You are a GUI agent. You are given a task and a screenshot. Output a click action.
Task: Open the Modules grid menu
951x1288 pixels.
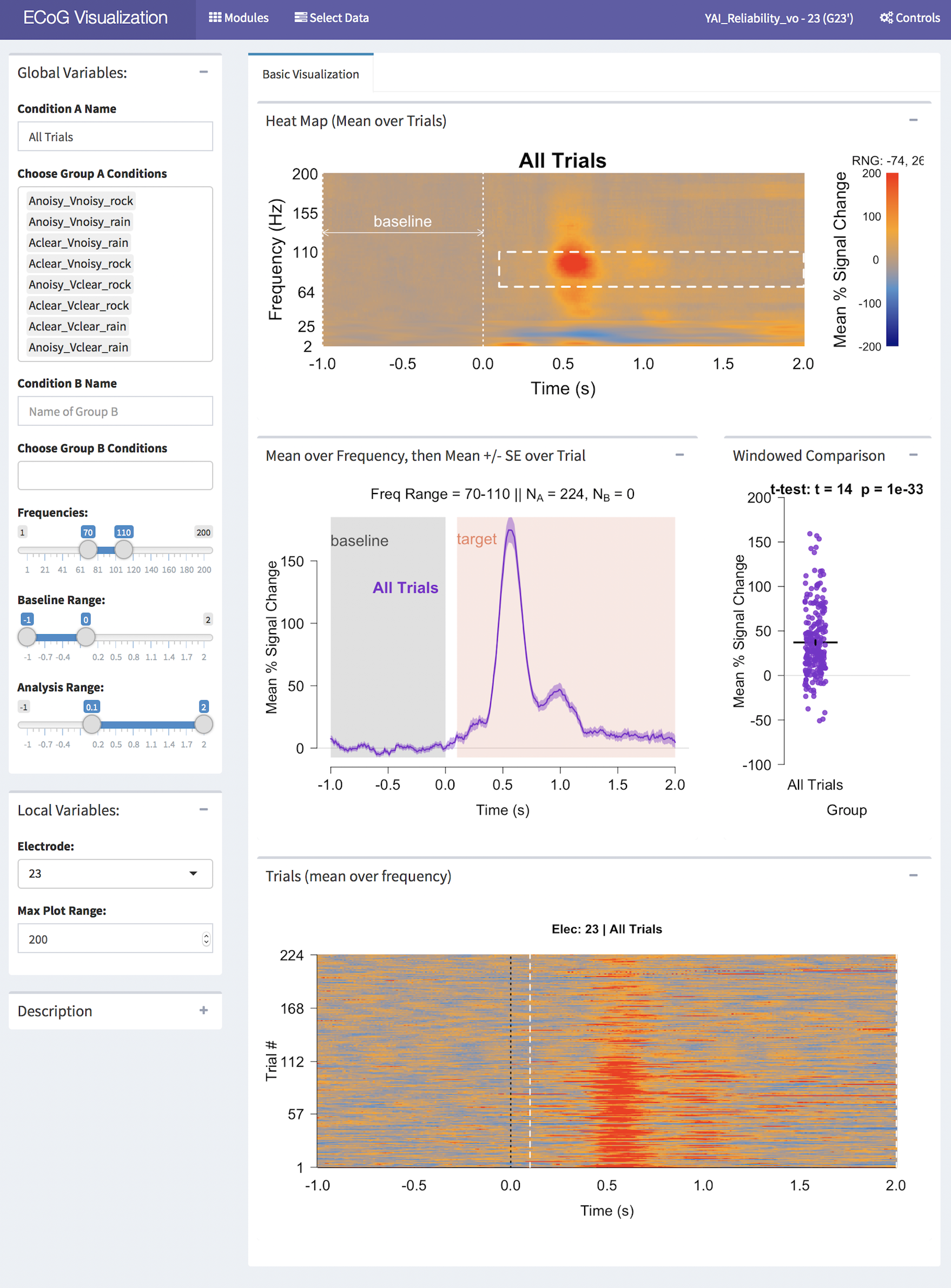pyautogui.click(x=239, y=18)
